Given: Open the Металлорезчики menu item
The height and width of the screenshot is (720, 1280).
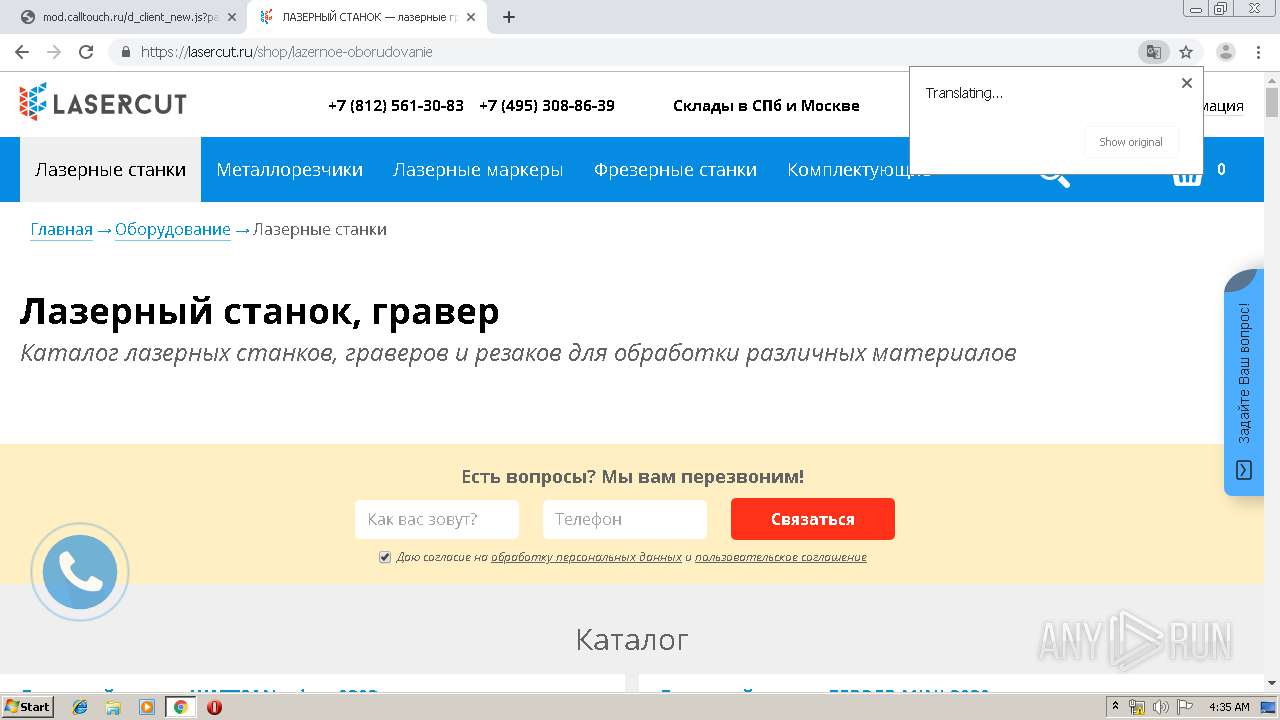Looking at the screenshot, I should 289,169.
